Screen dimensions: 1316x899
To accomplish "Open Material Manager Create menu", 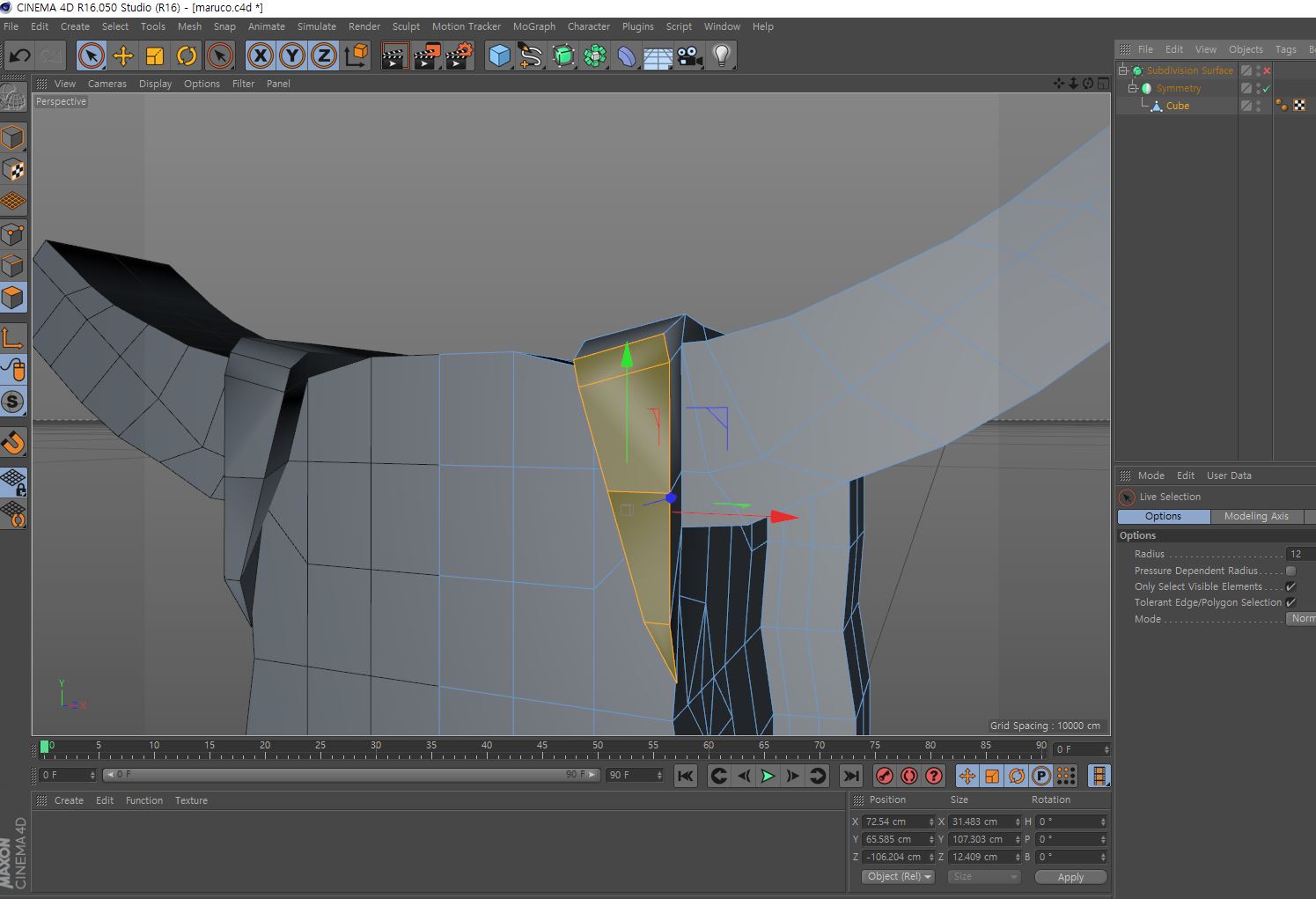I will [x=69, y=800].
